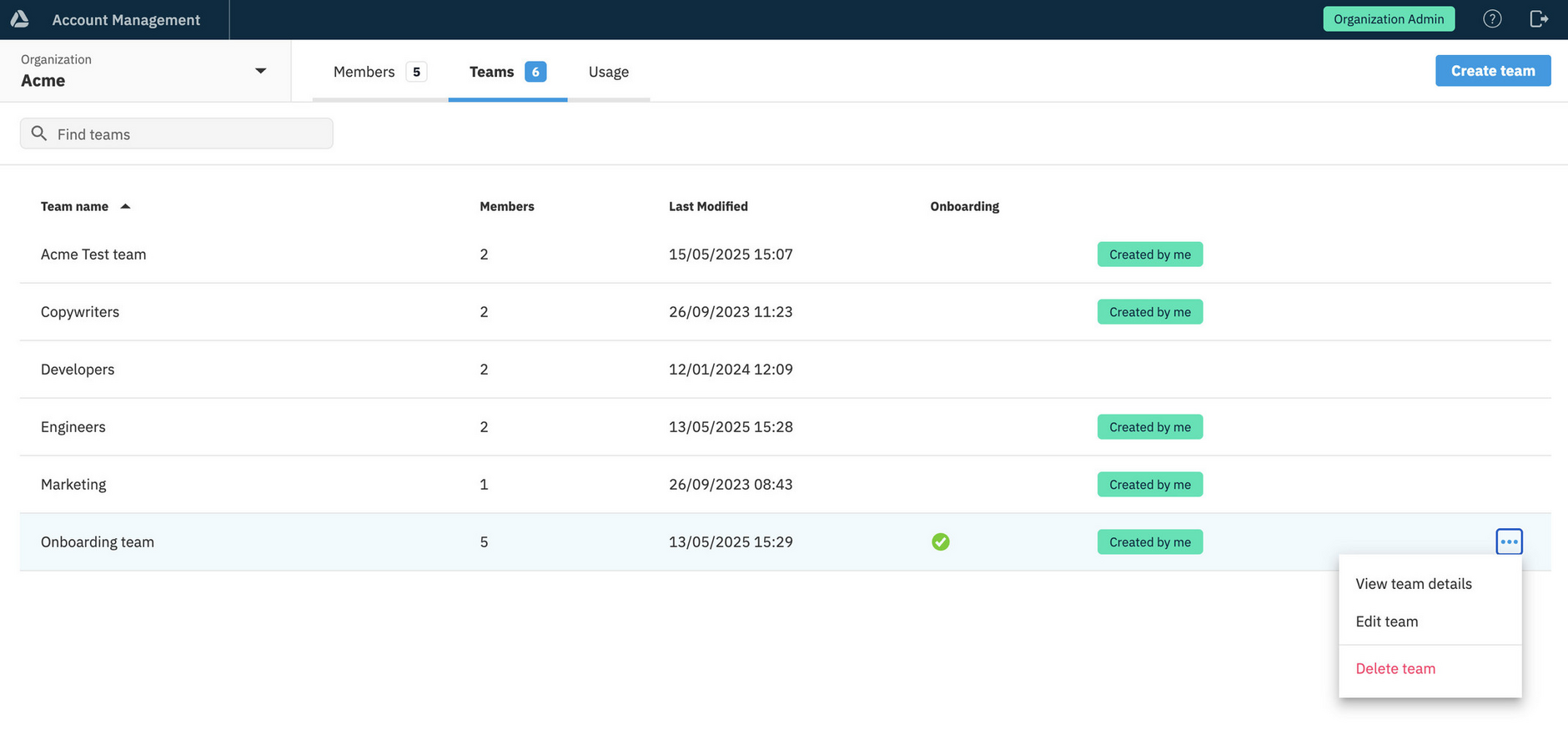
Task: Click the green onboarding checkmark icon
Action: [940, 541]
